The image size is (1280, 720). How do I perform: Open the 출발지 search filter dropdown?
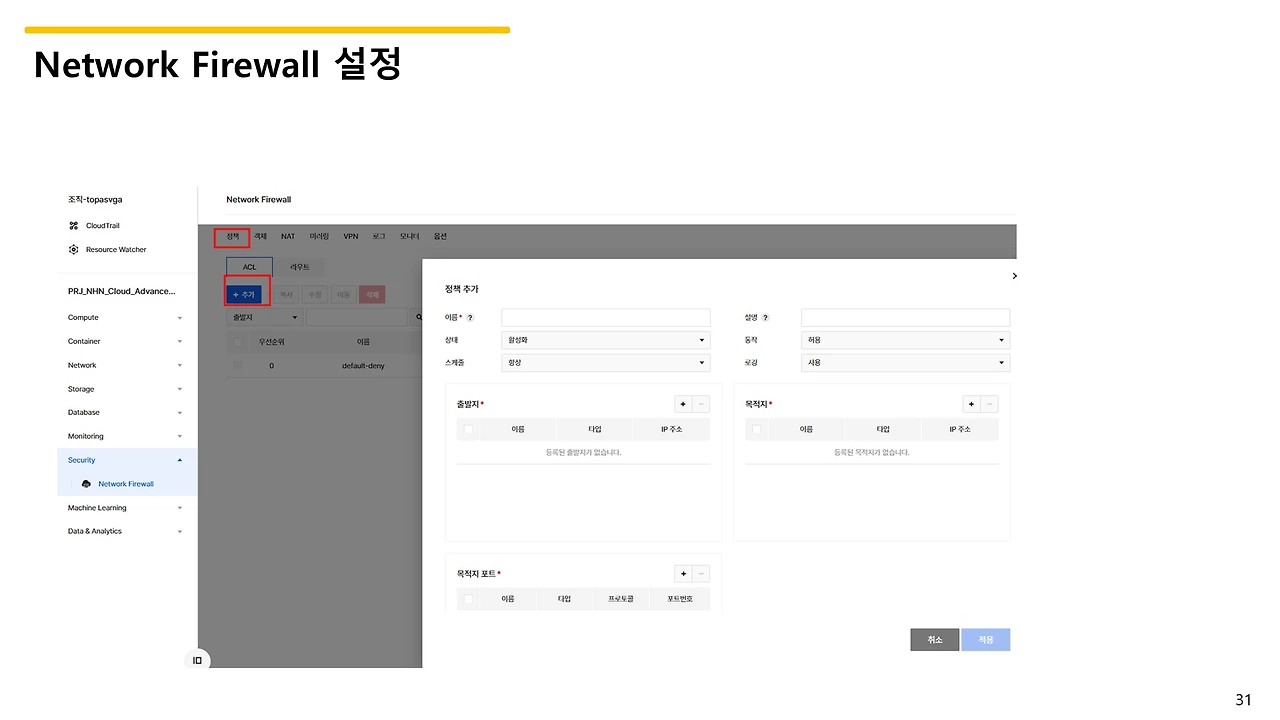pyautogui.click(x=264, y=318)
